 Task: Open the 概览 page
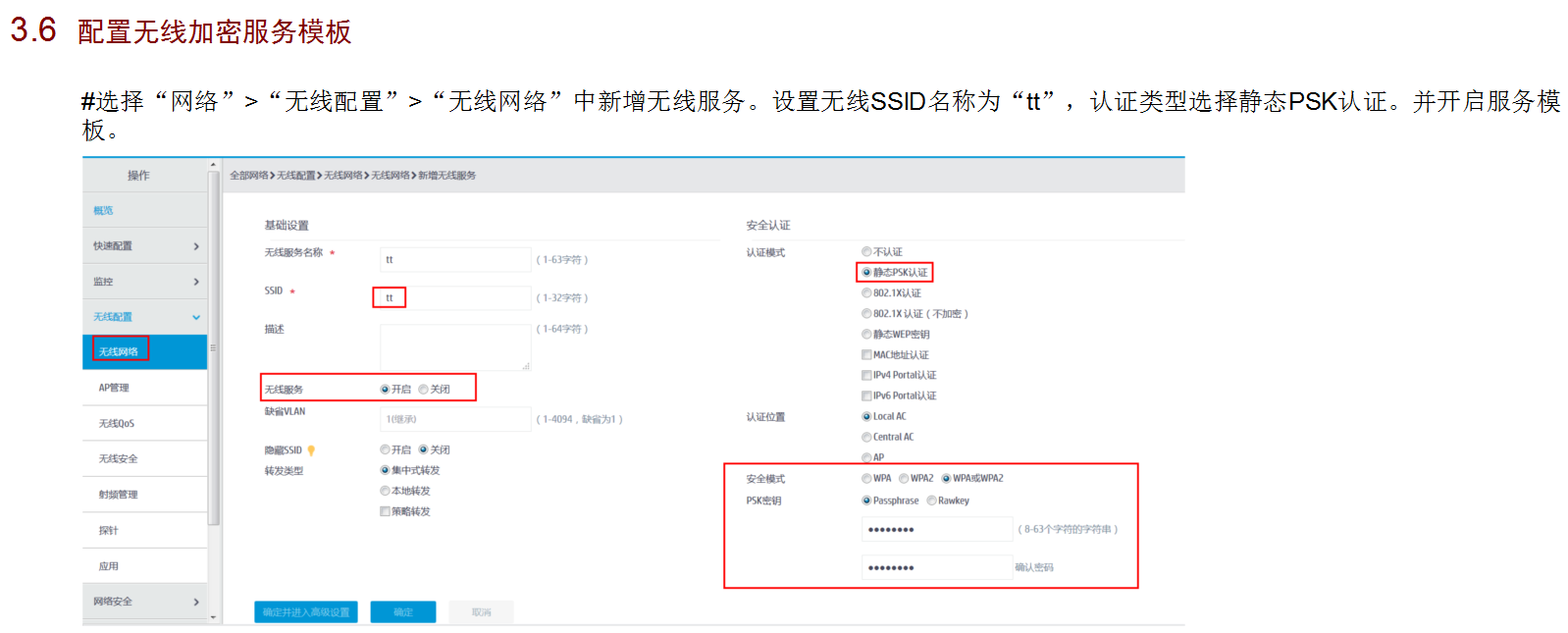103,211
